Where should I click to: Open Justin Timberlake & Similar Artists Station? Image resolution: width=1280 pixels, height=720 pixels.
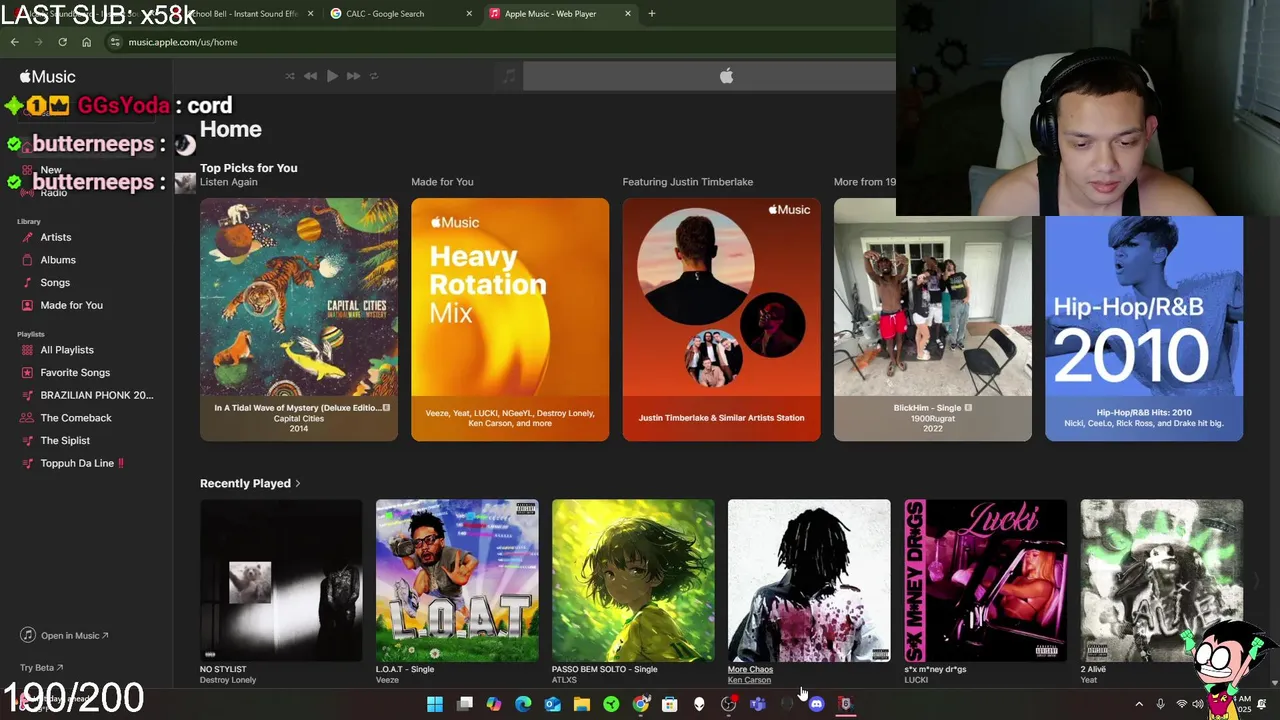tap(721, 319)
